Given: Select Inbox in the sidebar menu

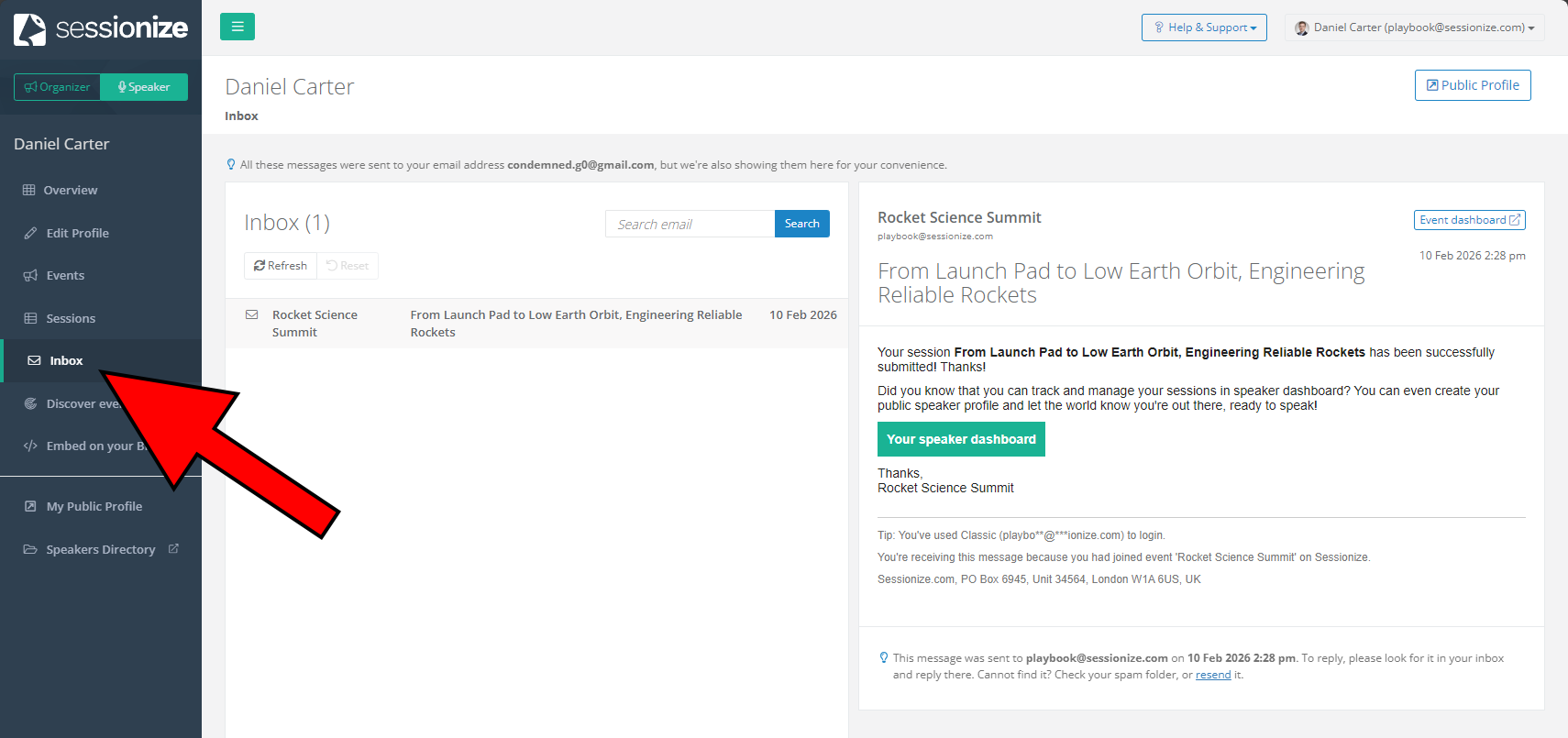Looking at the screenshot, I should tap(66, 360).
